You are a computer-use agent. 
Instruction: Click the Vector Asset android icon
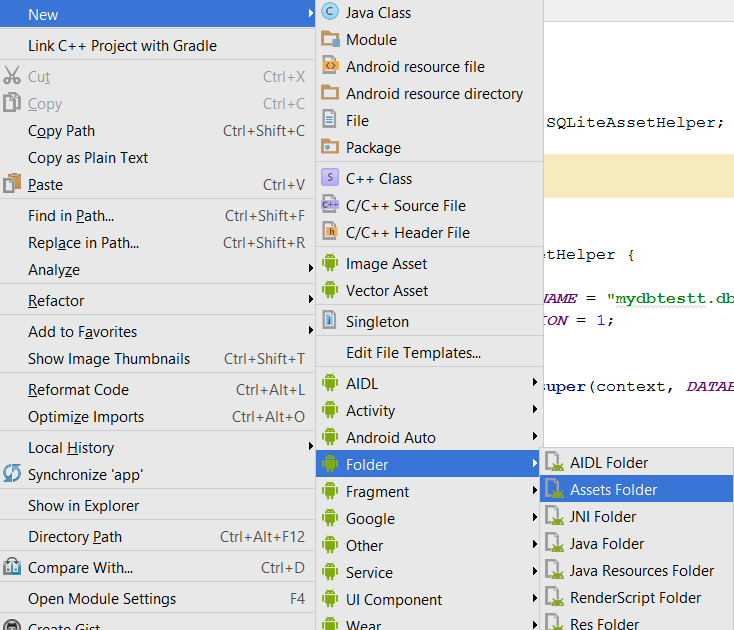(x=330, y=290)
